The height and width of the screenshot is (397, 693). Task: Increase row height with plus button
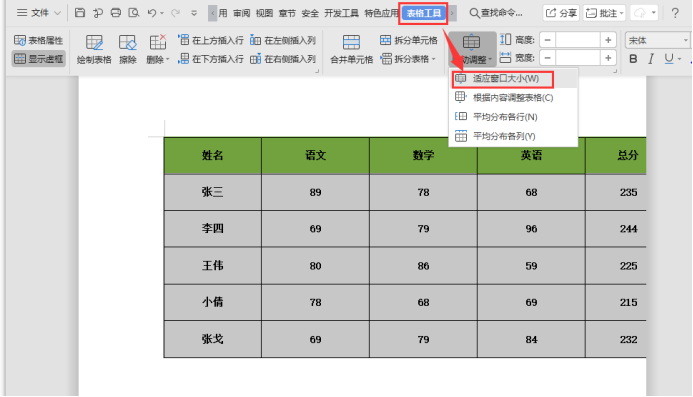coord(608,40)
